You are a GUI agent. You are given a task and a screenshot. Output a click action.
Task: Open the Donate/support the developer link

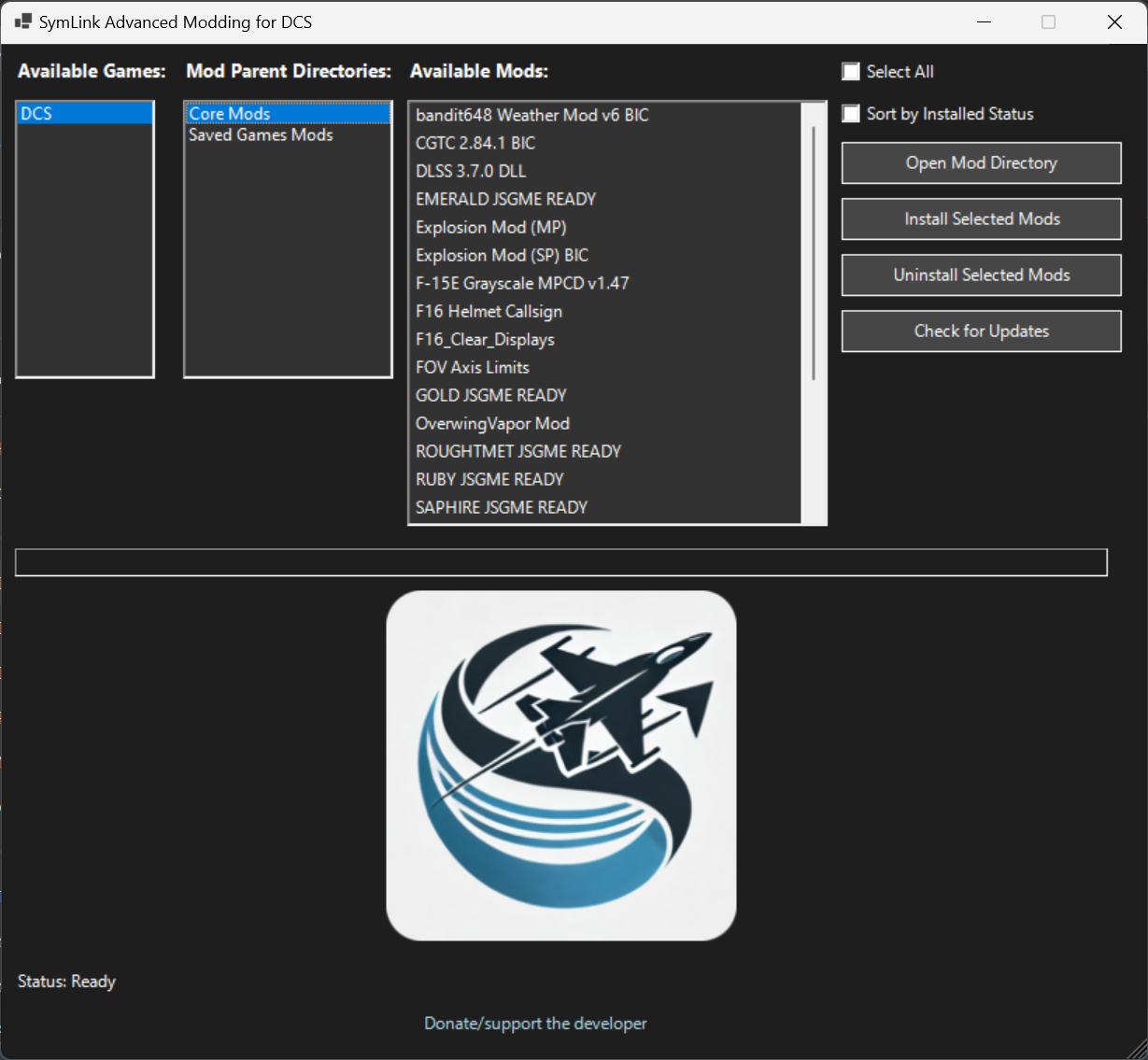pyautogui.click(x=535, y=1024)
